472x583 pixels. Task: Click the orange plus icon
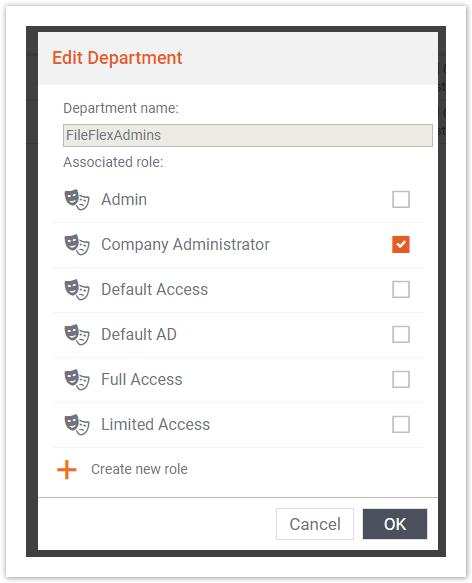[67, 470]
